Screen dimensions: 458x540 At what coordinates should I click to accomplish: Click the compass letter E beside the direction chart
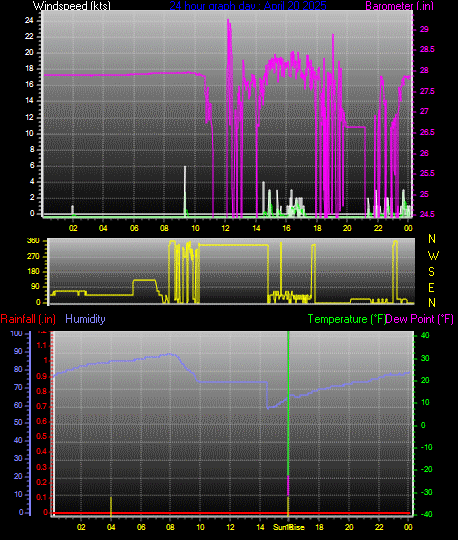[x=431, y=288]
